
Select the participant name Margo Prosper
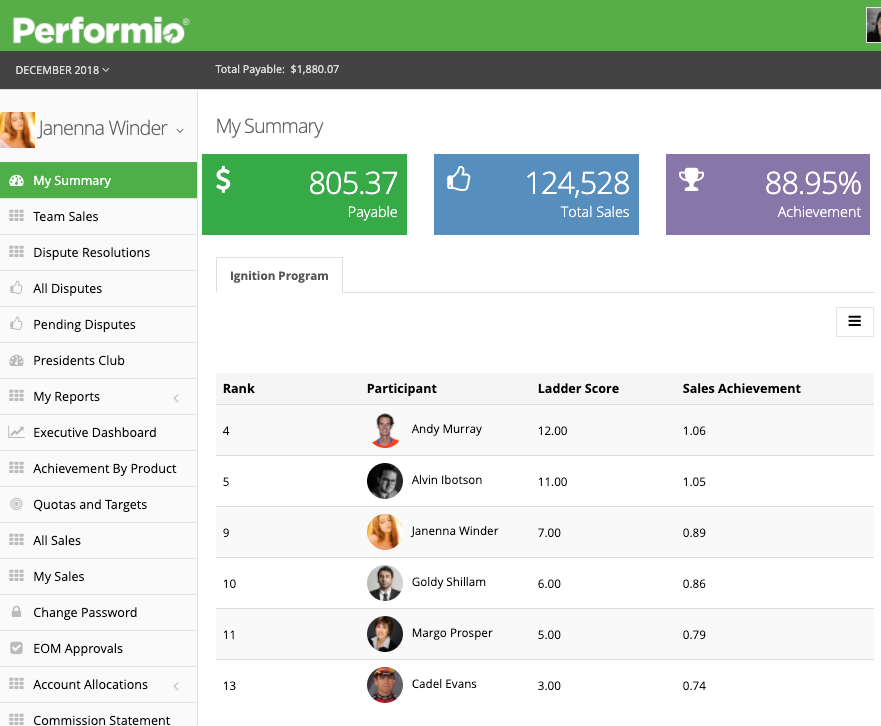(x=452, y=633)
